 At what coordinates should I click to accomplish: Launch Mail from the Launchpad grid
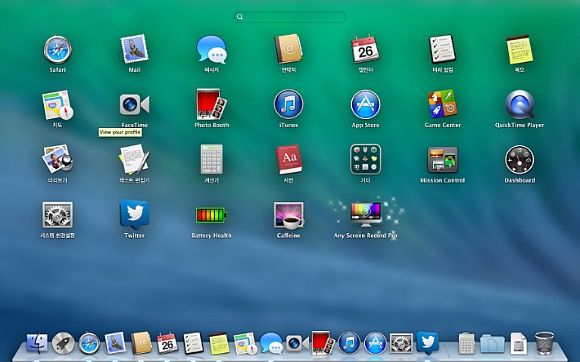[134, 49]
